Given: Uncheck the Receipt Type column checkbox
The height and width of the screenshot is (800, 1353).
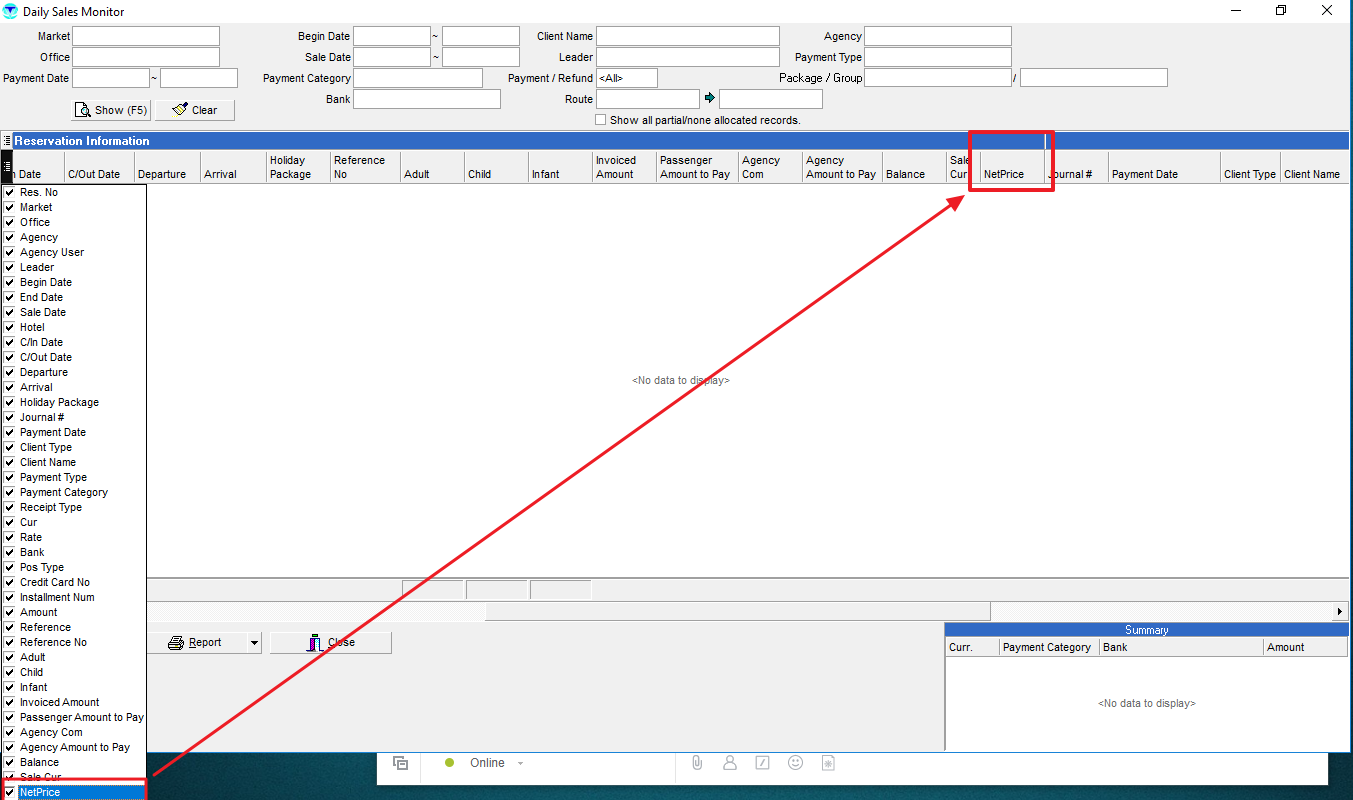Looking at the screenshot, I should 9,507.
